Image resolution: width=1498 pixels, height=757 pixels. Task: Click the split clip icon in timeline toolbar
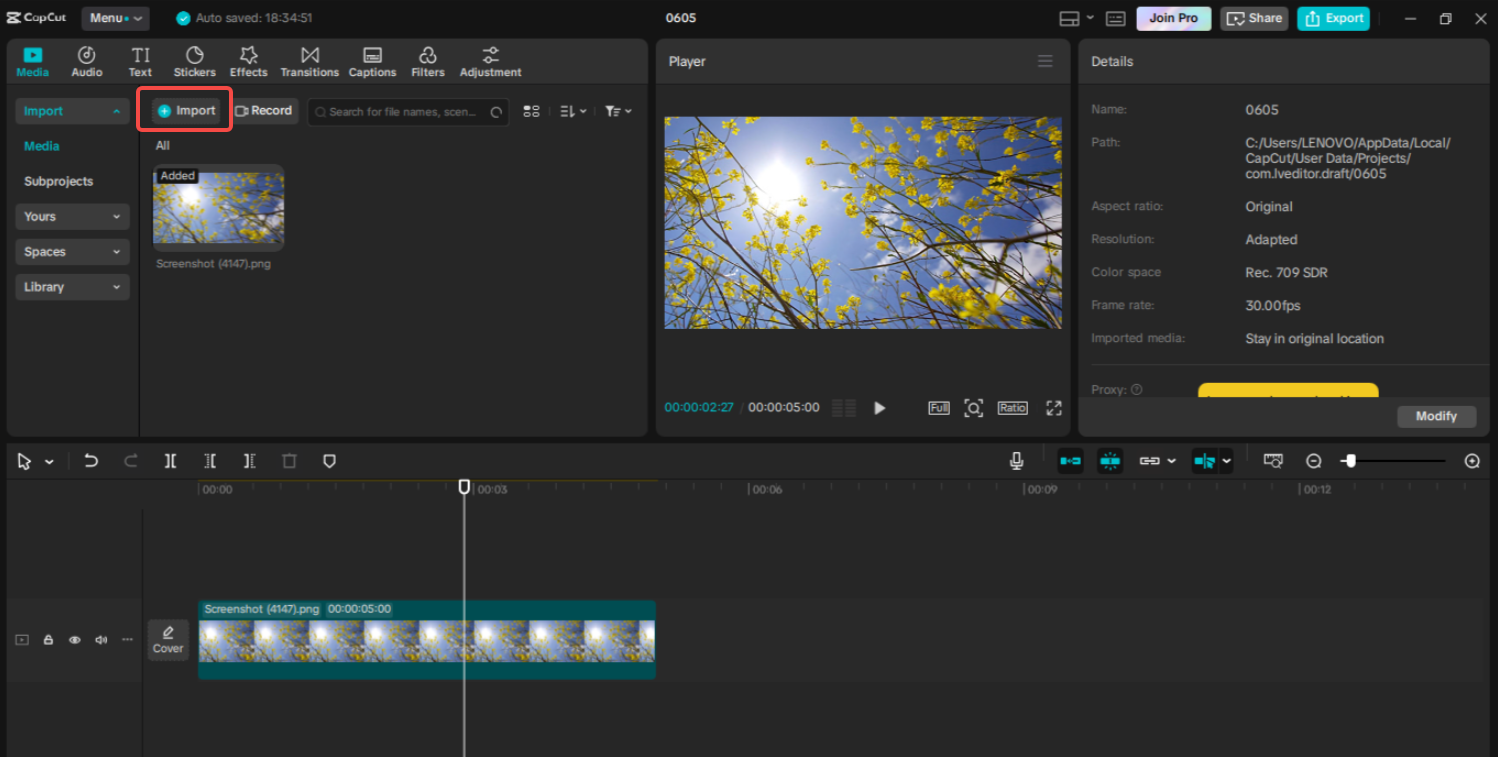pos(171,461)
